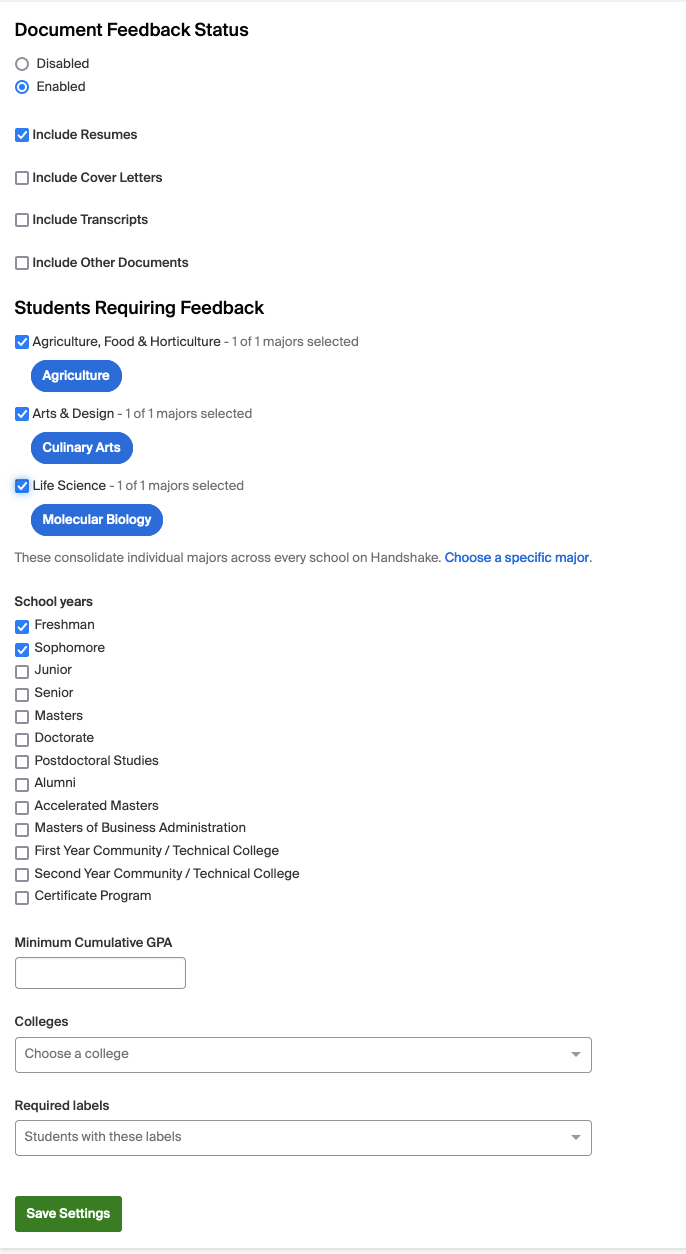Uncheck Agriculture, Food & Horticulture group
Image resolution: width=686 pixels, height=1254 pixels.
tap(21, 341)
